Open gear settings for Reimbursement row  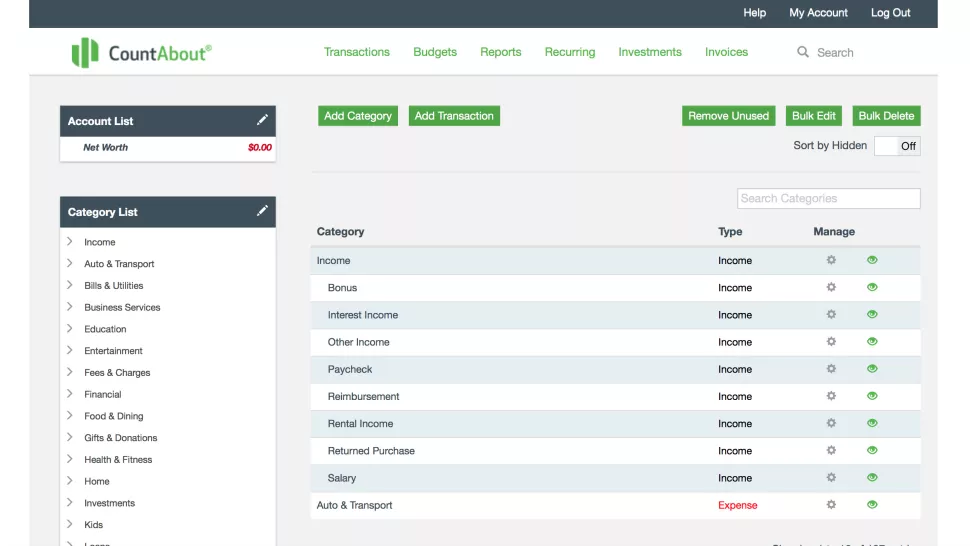831,396
